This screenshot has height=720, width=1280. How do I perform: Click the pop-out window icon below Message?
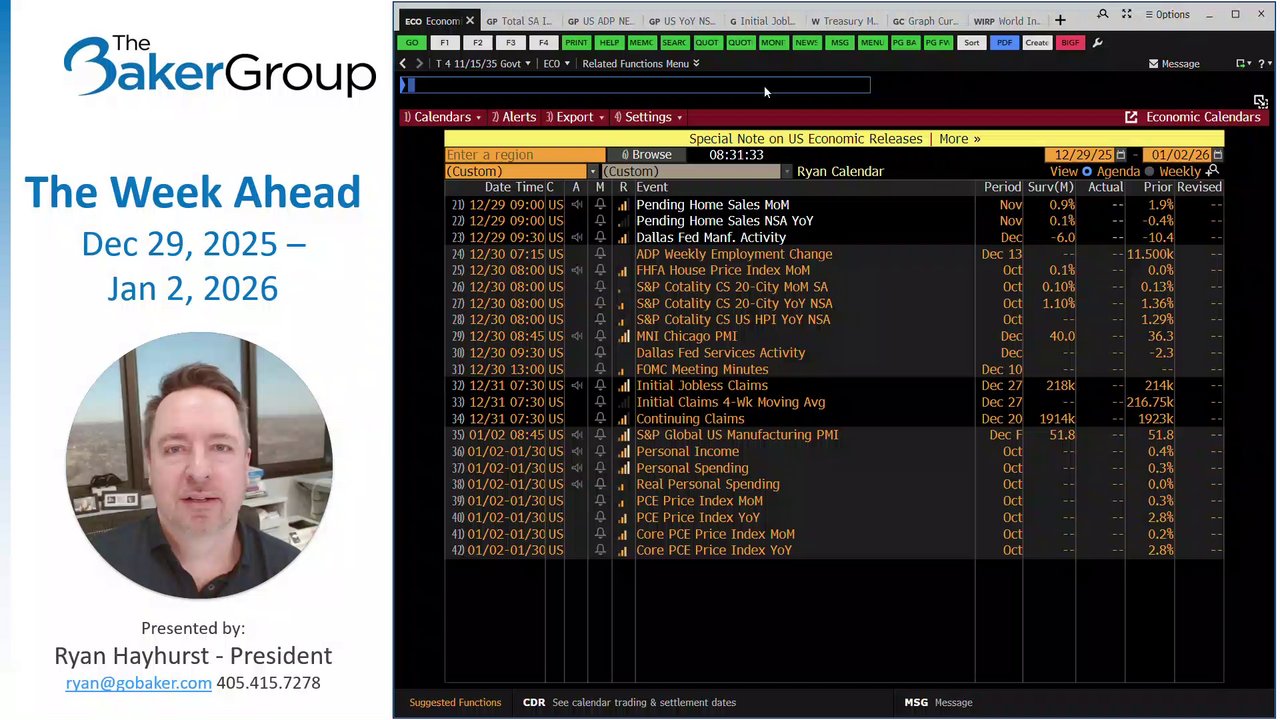tap(1260, 101)
